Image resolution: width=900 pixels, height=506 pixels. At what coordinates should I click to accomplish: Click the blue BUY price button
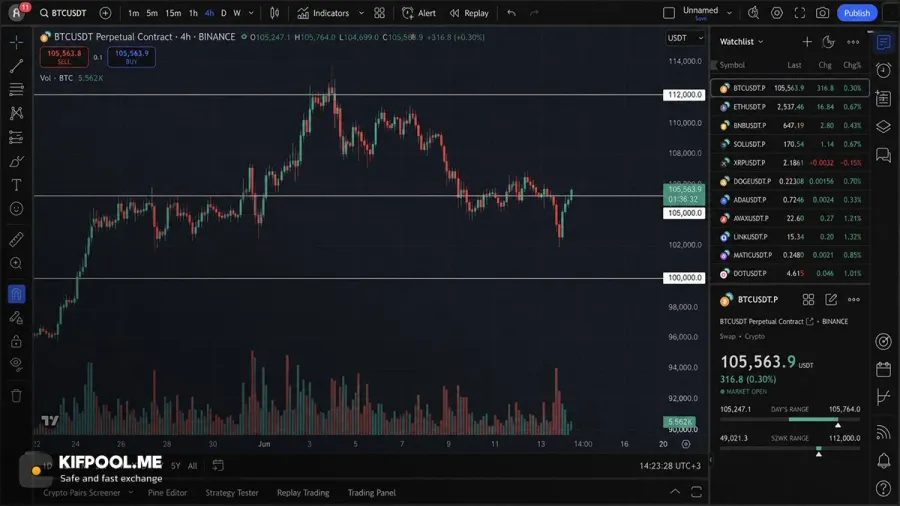pos(131,56)
